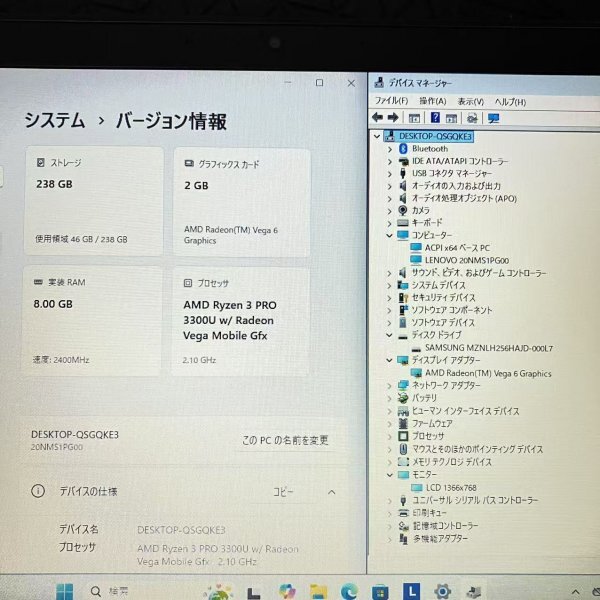The image size is (600, 600).
Task: Click the キーボード keyboard icon
Action: [403, 222]
